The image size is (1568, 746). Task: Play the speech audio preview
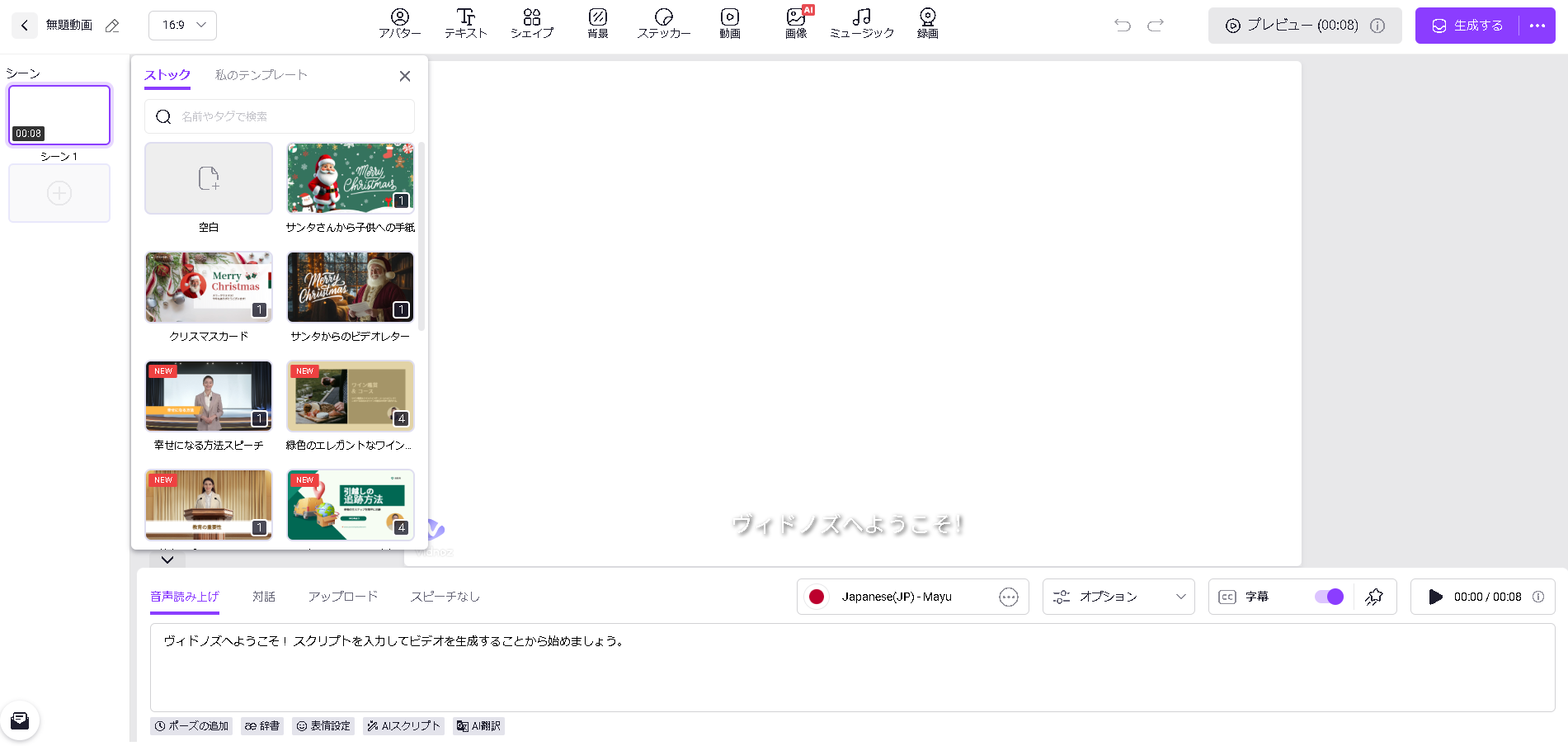click(x=1435, y=597)
